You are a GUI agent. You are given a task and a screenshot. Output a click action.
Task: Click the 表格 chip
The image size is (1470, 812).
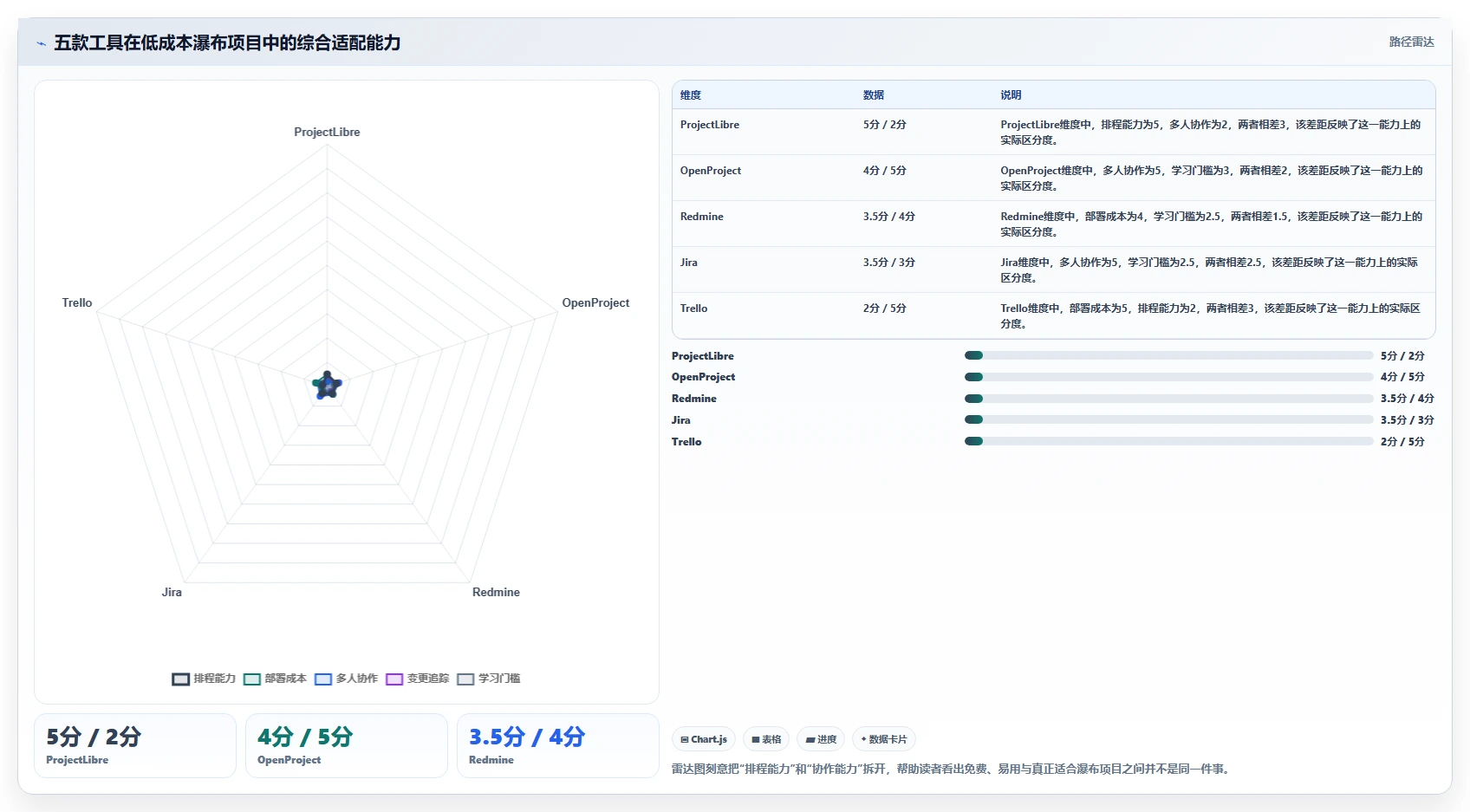coord(766,739)
